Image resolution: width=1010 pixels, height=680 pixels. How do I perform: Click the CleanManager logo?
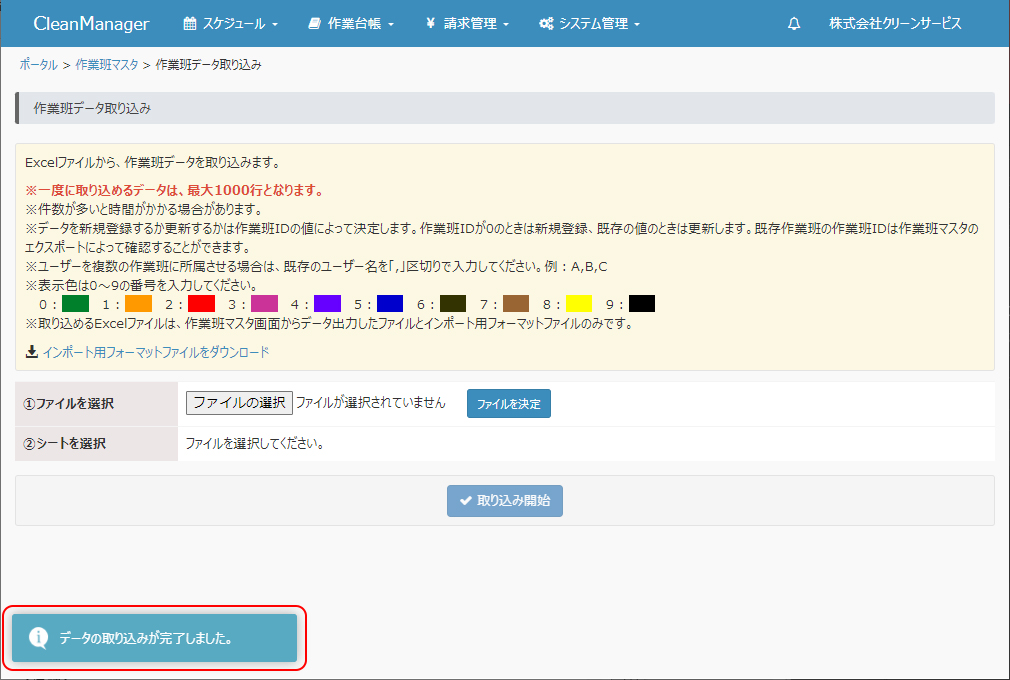click(91, 24)
